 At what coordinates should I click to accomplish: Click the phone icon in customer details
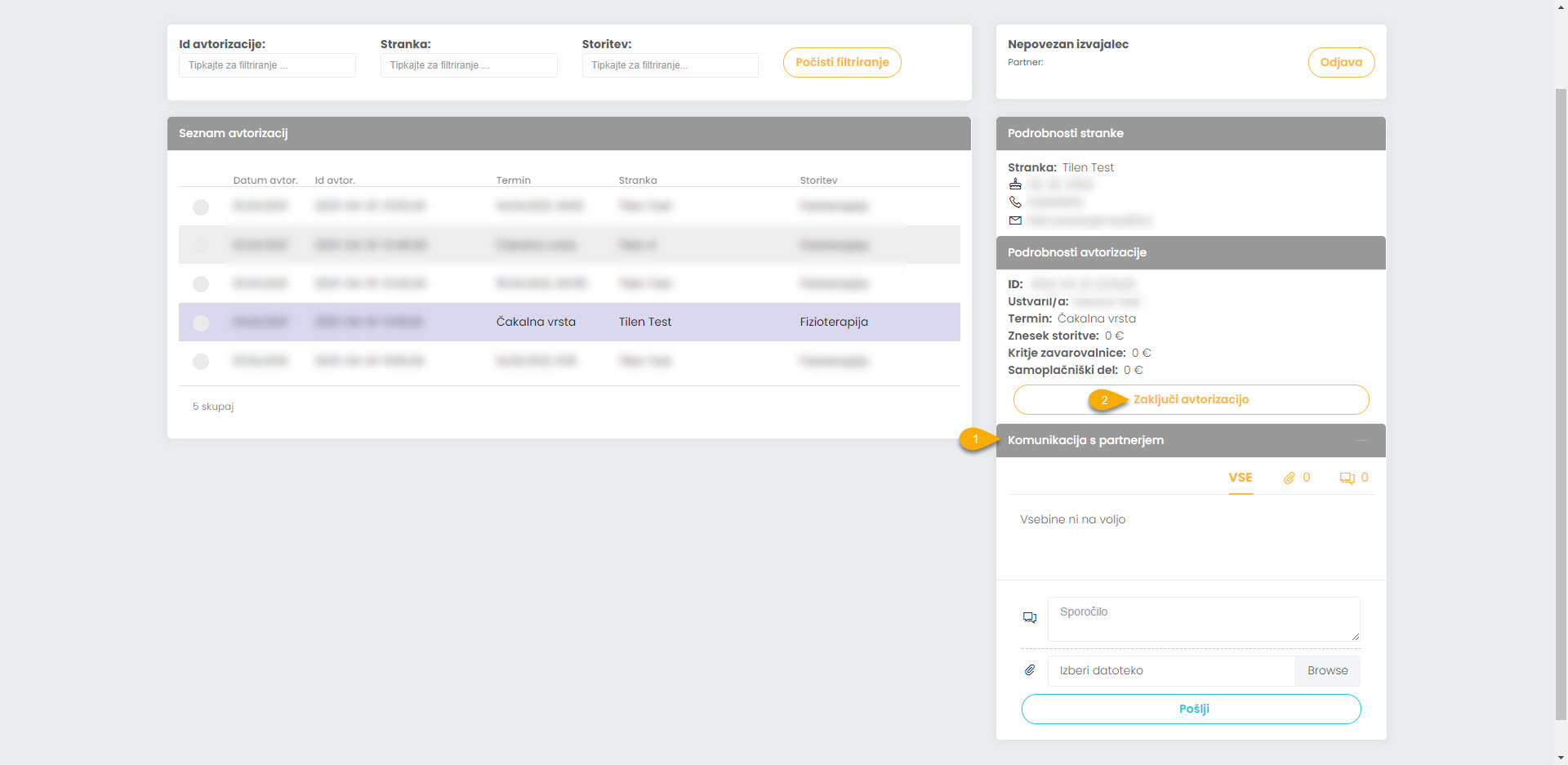(x=1015, y=202)
